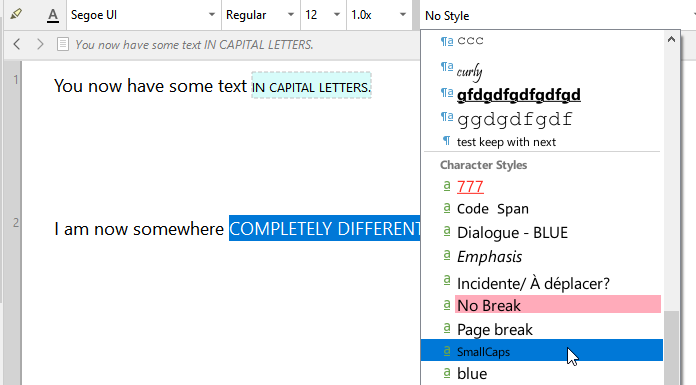Click the No Style combo box
The height and width of the screenshot is (385, 696).
pyautogui.click(x=558, y=16)
